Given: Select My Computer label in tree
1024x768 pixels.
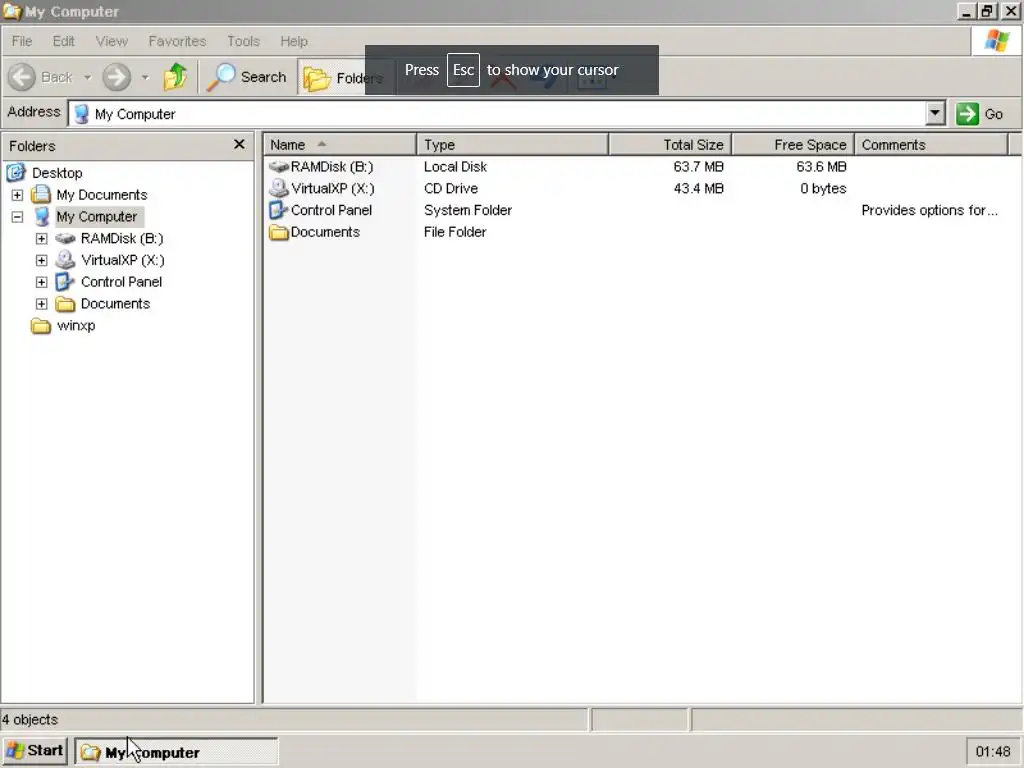Looking at the screenshot, I should pos(97,217).
